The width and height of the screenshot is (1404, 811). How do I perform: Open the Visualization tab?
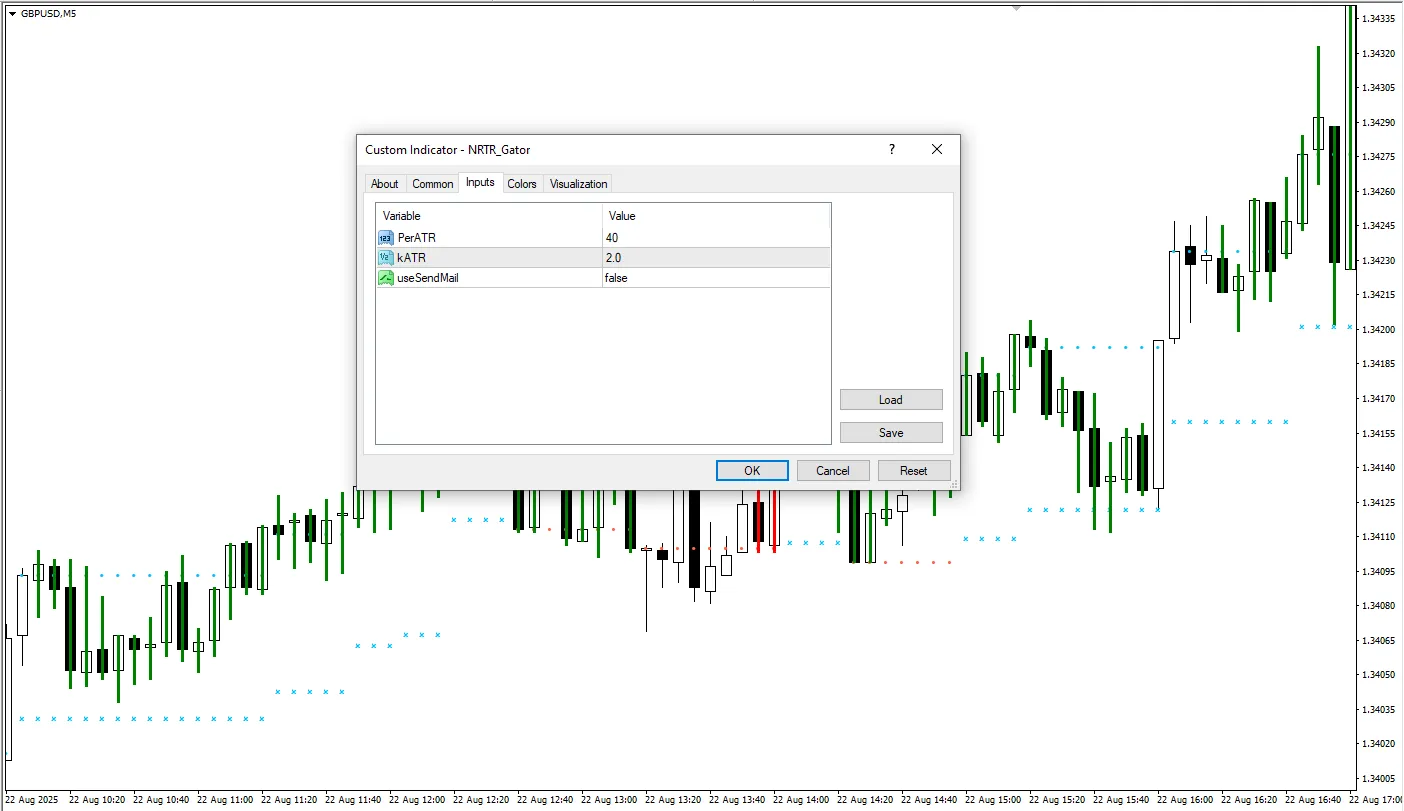(578, 184)
